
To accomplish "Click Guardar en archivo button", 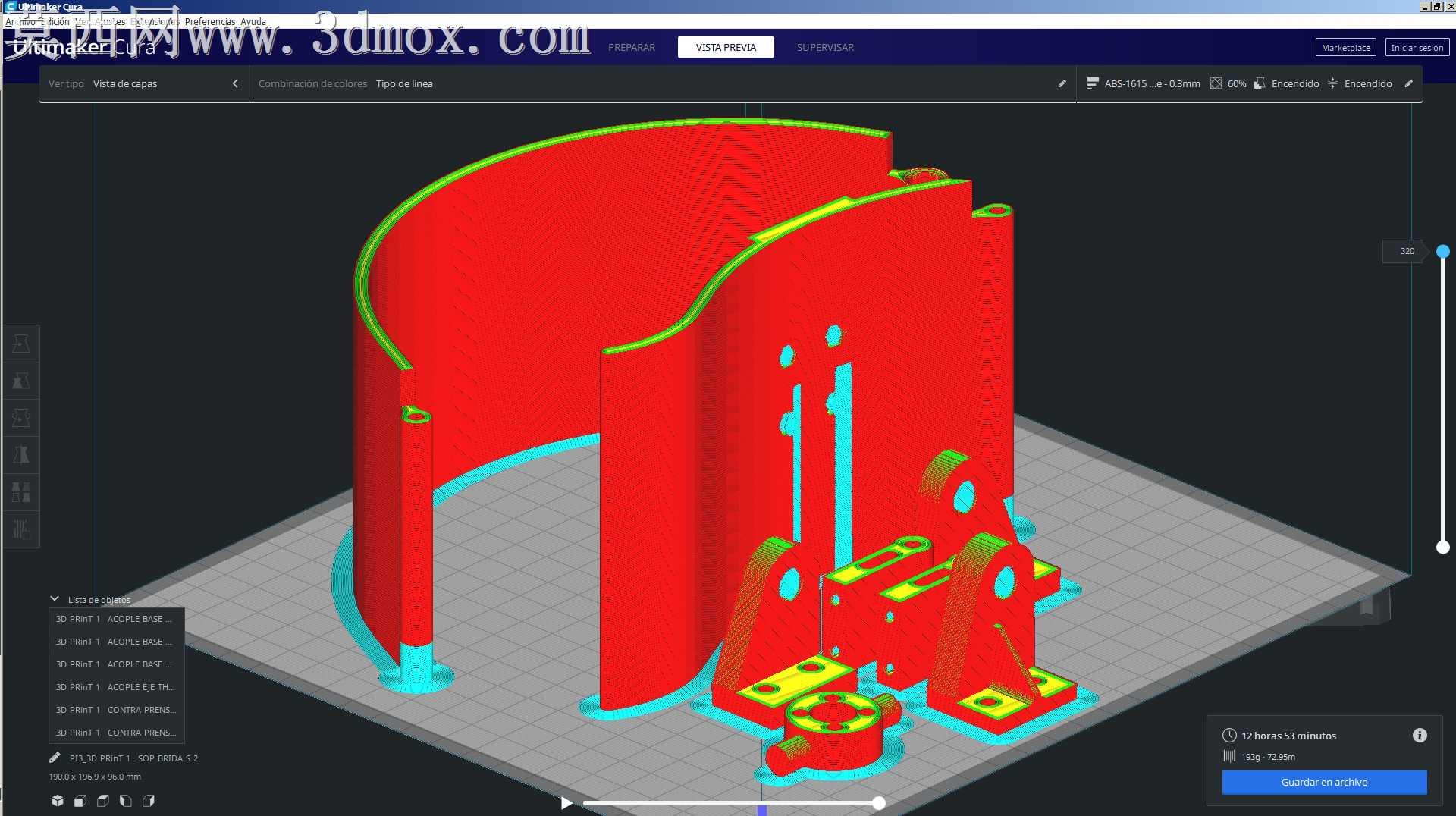I will [x=1324, y=782].
